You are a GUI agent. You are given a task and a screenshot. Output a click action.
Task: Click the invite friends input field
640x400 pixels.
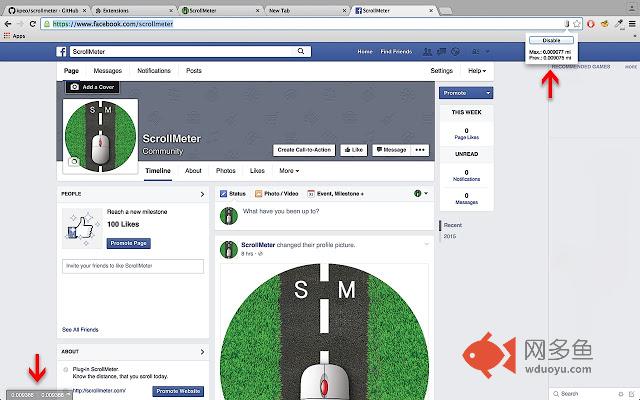tap(133, 266)
